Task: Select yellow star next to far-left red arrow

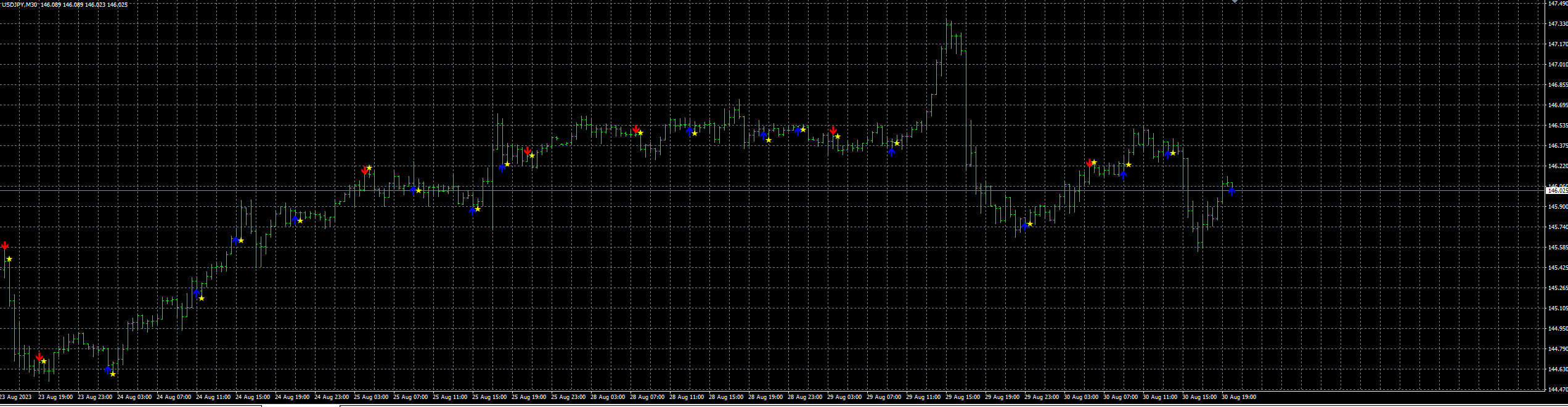Action: click(9, 259)
